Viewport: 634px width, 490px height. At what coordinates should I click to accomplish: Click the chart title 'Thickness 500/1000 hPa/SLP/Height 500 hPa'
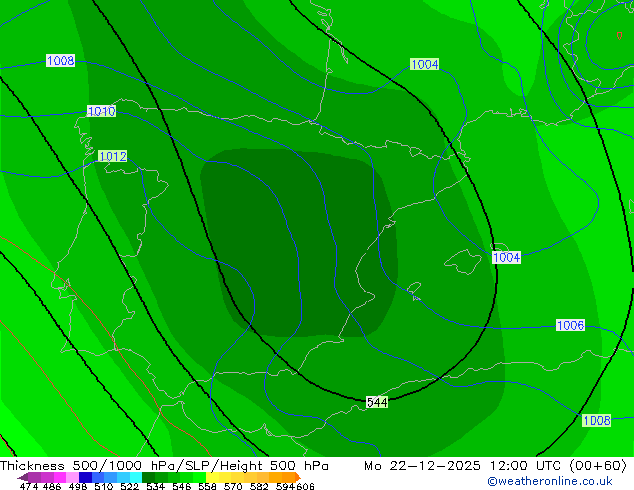coord(164,466)
